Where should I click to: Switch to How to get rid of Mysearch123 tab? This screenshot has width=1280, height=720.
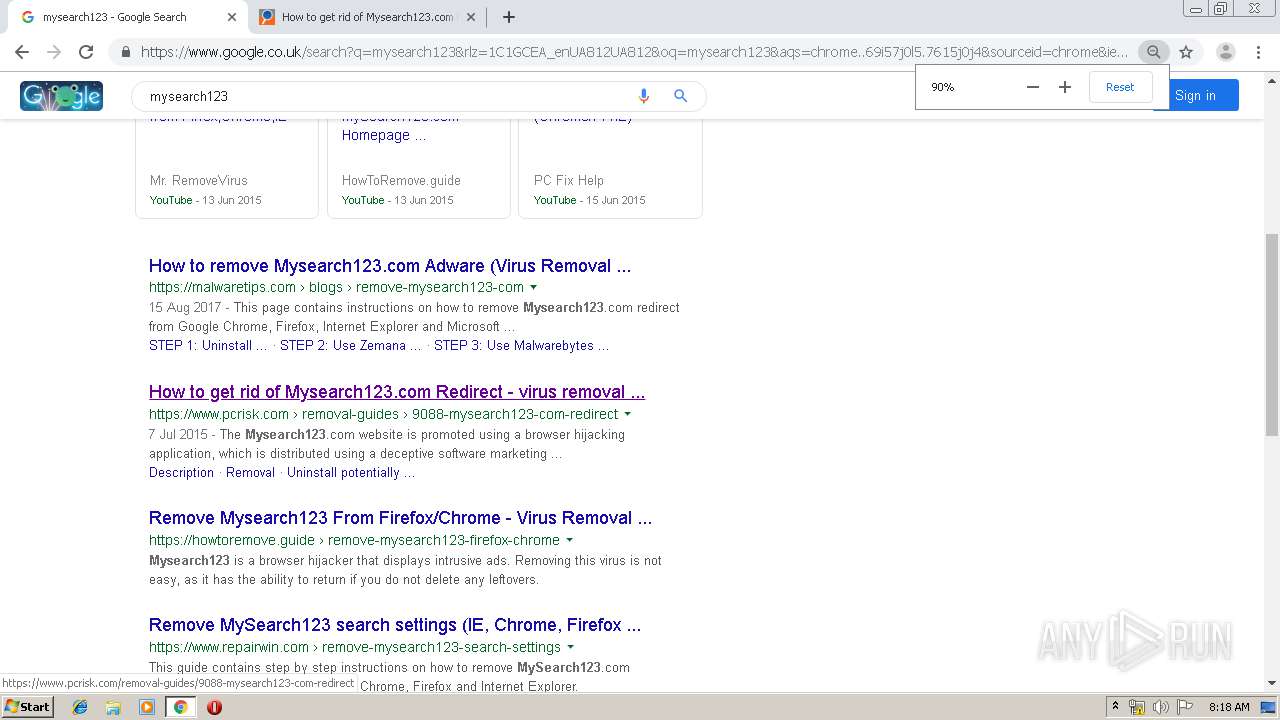(366, 17)
